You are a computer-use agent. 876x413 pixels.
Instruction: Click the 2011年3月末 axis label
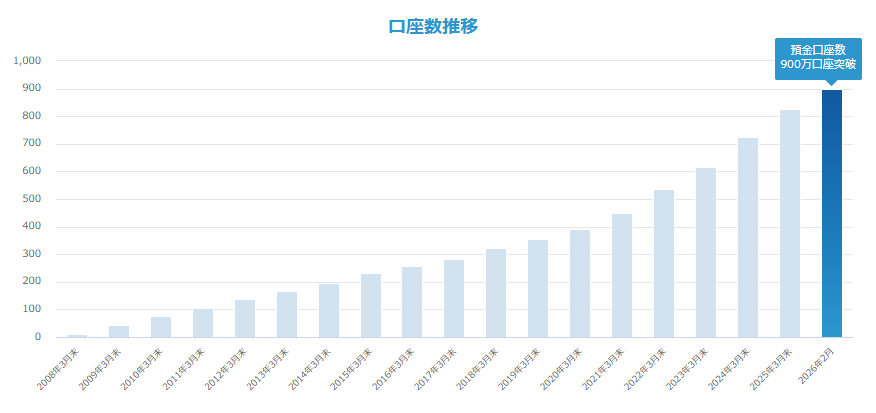coord(184,369)
